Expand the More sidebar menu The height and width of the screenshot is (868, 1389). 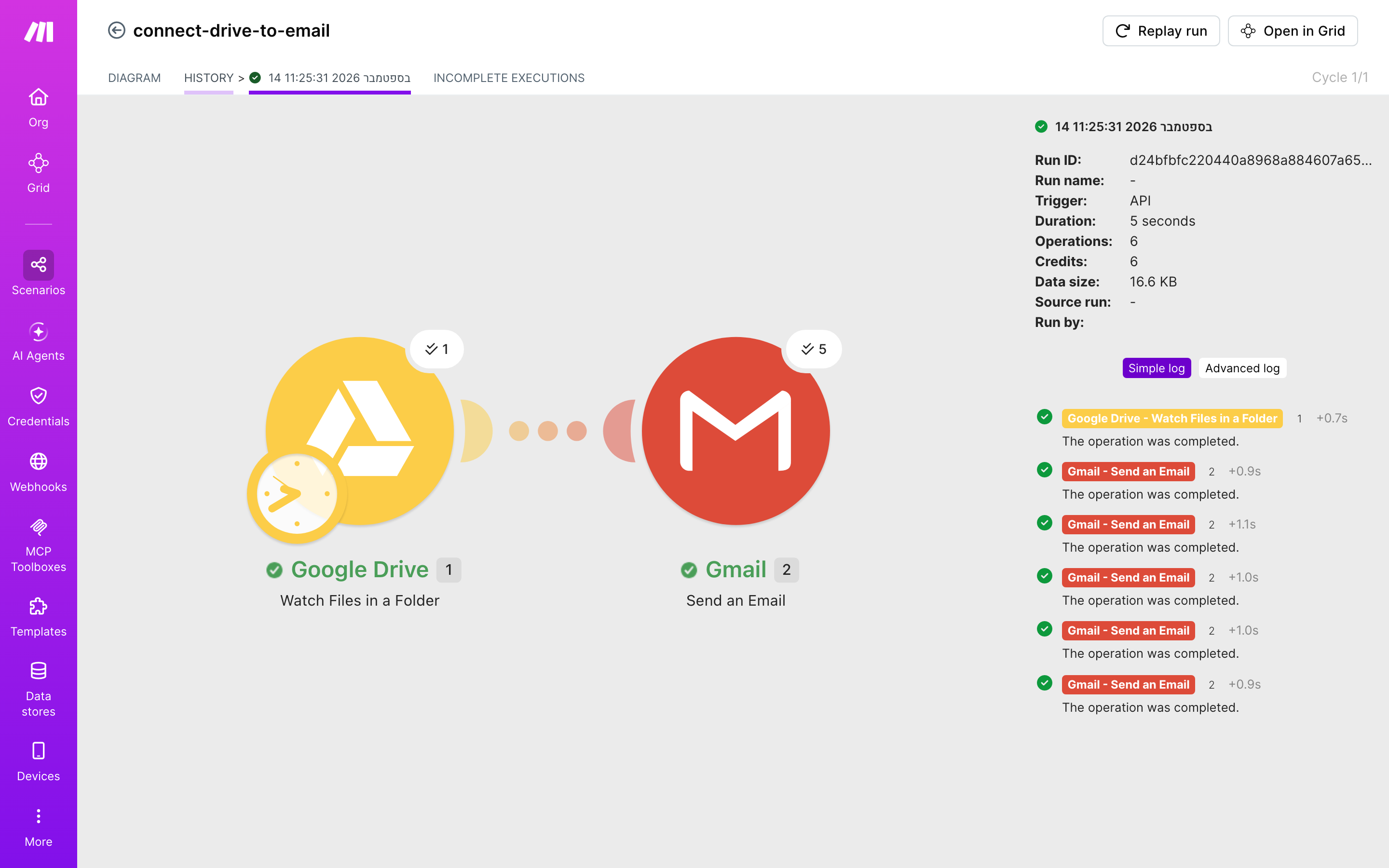click(x=39, y=828)
